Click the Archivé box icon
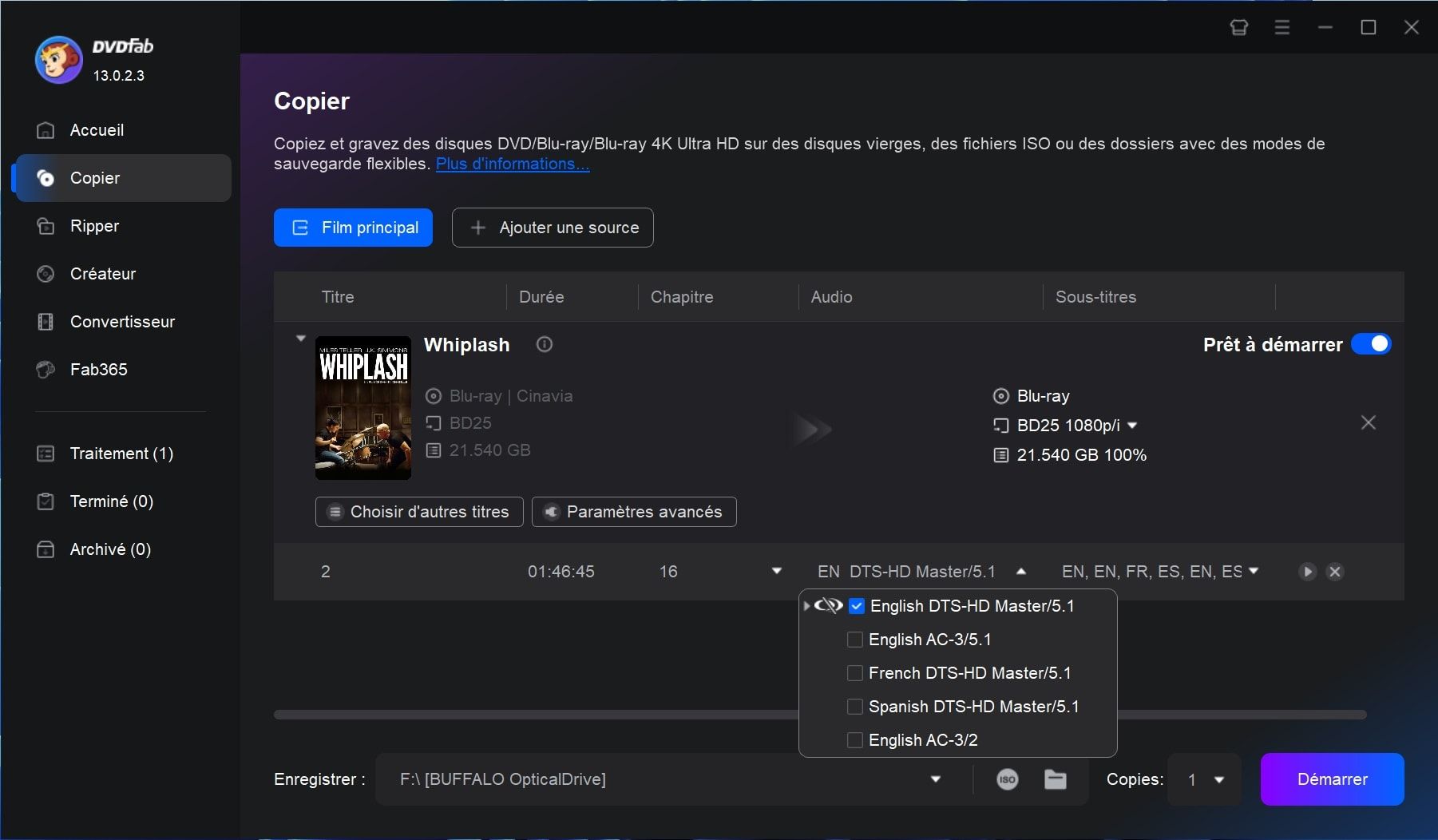The height and width of the screenshot is (840, 1438). 46,549
